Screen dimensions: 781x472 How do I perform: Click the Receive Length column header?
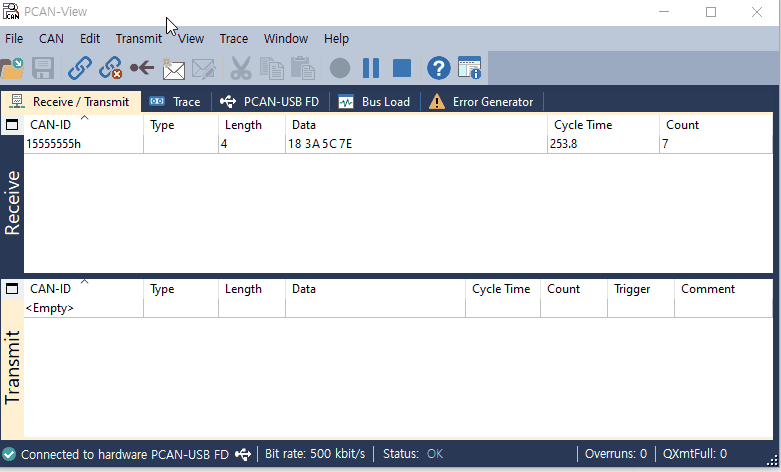[252, 124]
